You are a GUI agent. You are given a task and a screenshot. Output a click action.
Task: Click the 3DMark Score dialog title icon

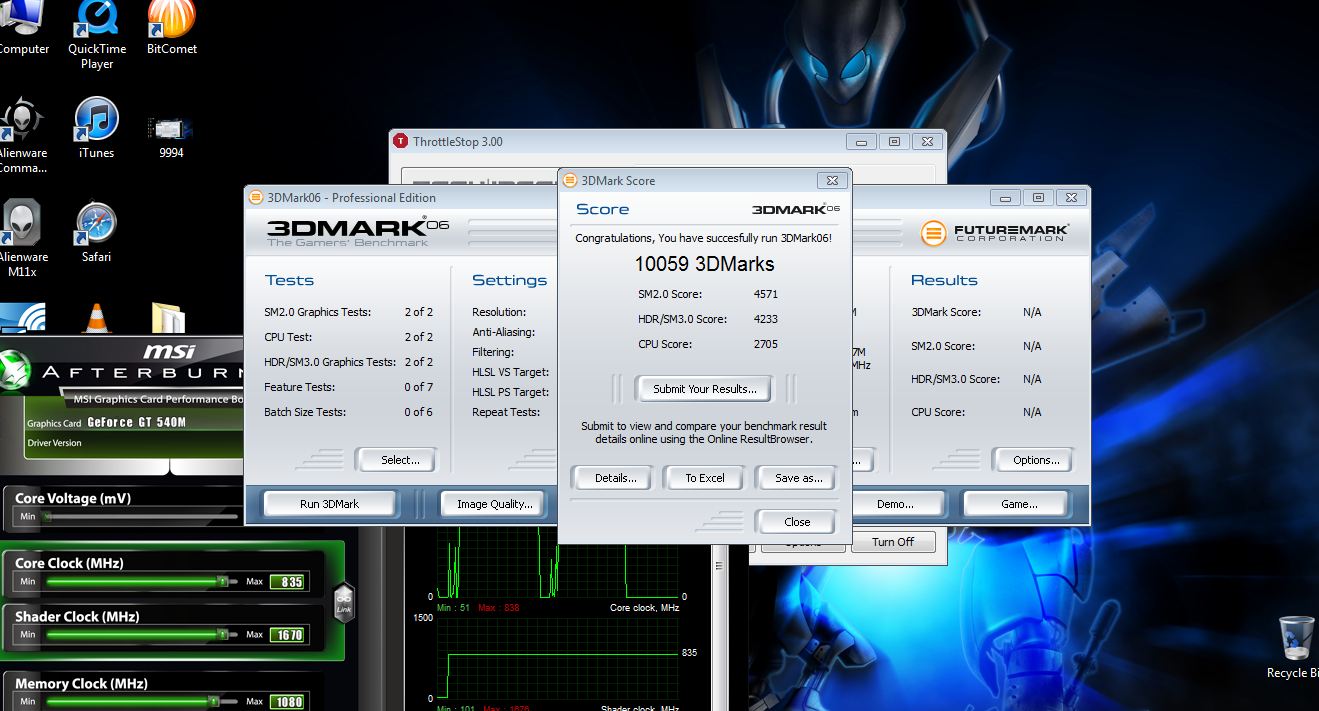click(570, 181)
